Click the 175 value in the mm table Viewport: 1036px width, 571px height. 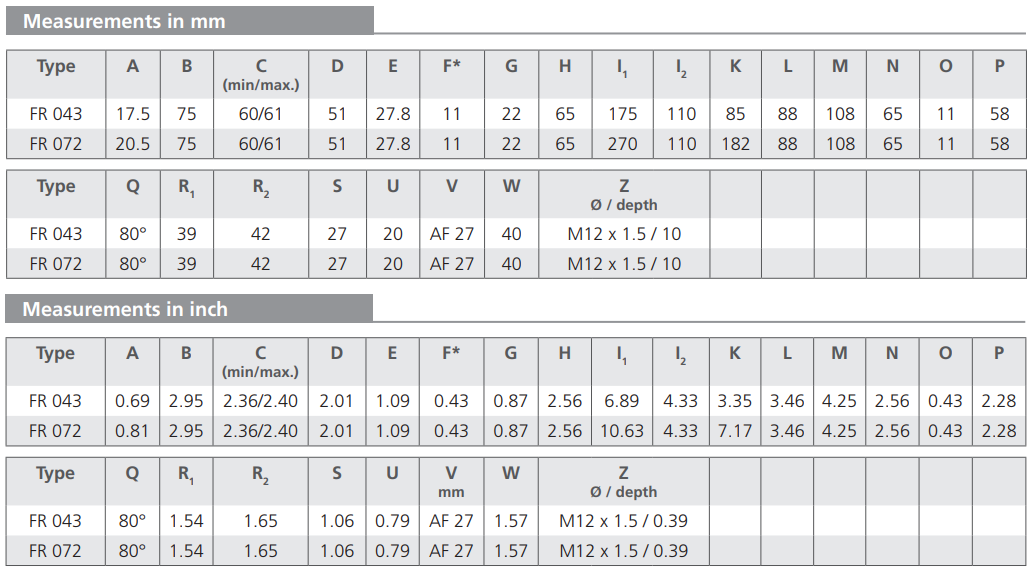click(x=622, y=114)
